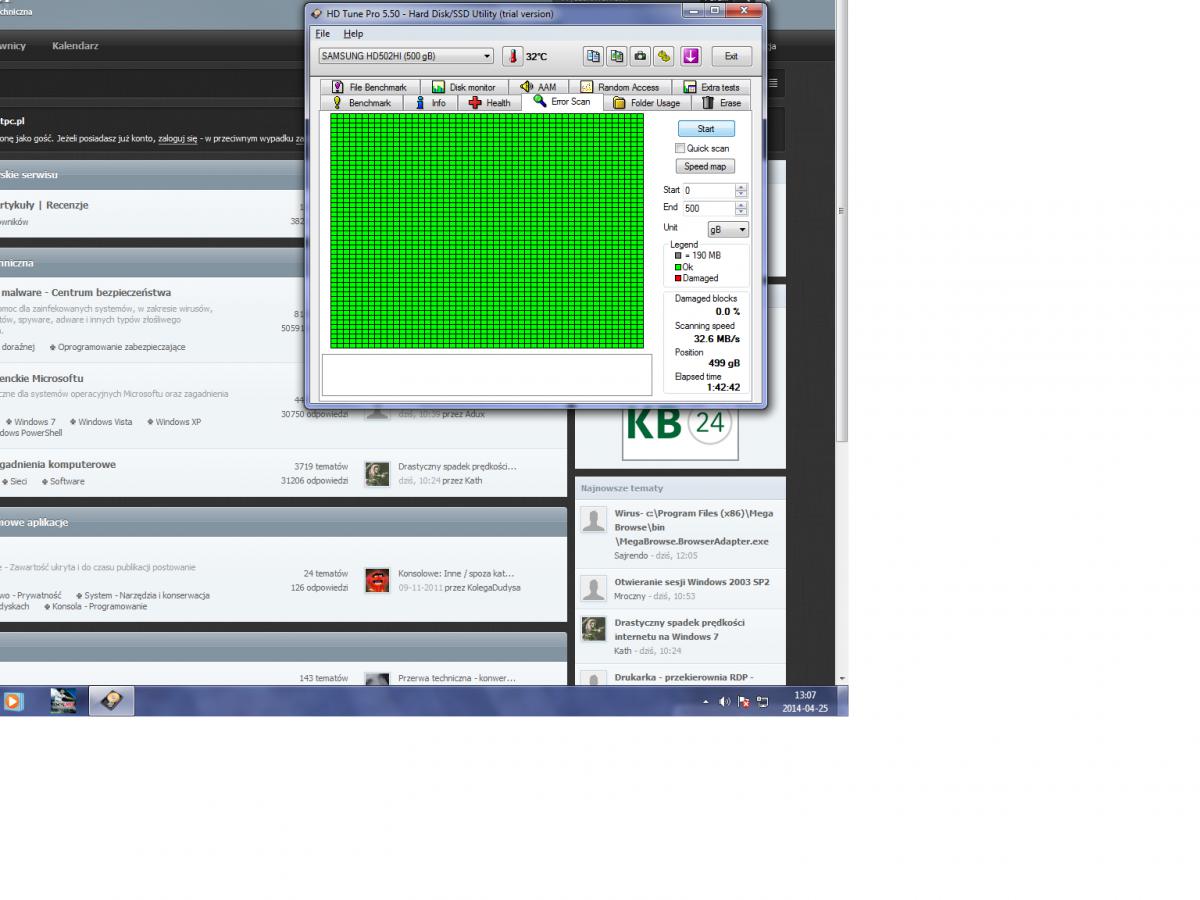Screen dimensions: 1200x900
Task: Click the Start value input field
Action: point(709,190)
